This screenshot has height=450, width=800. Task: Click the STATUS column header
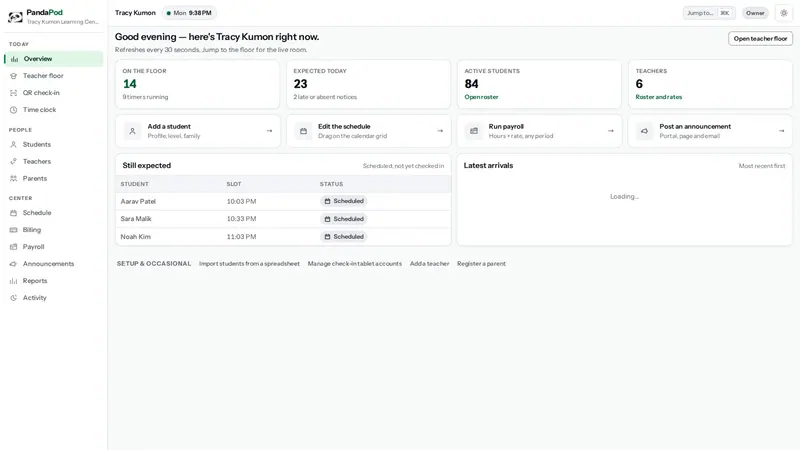(x=332, y=184)
